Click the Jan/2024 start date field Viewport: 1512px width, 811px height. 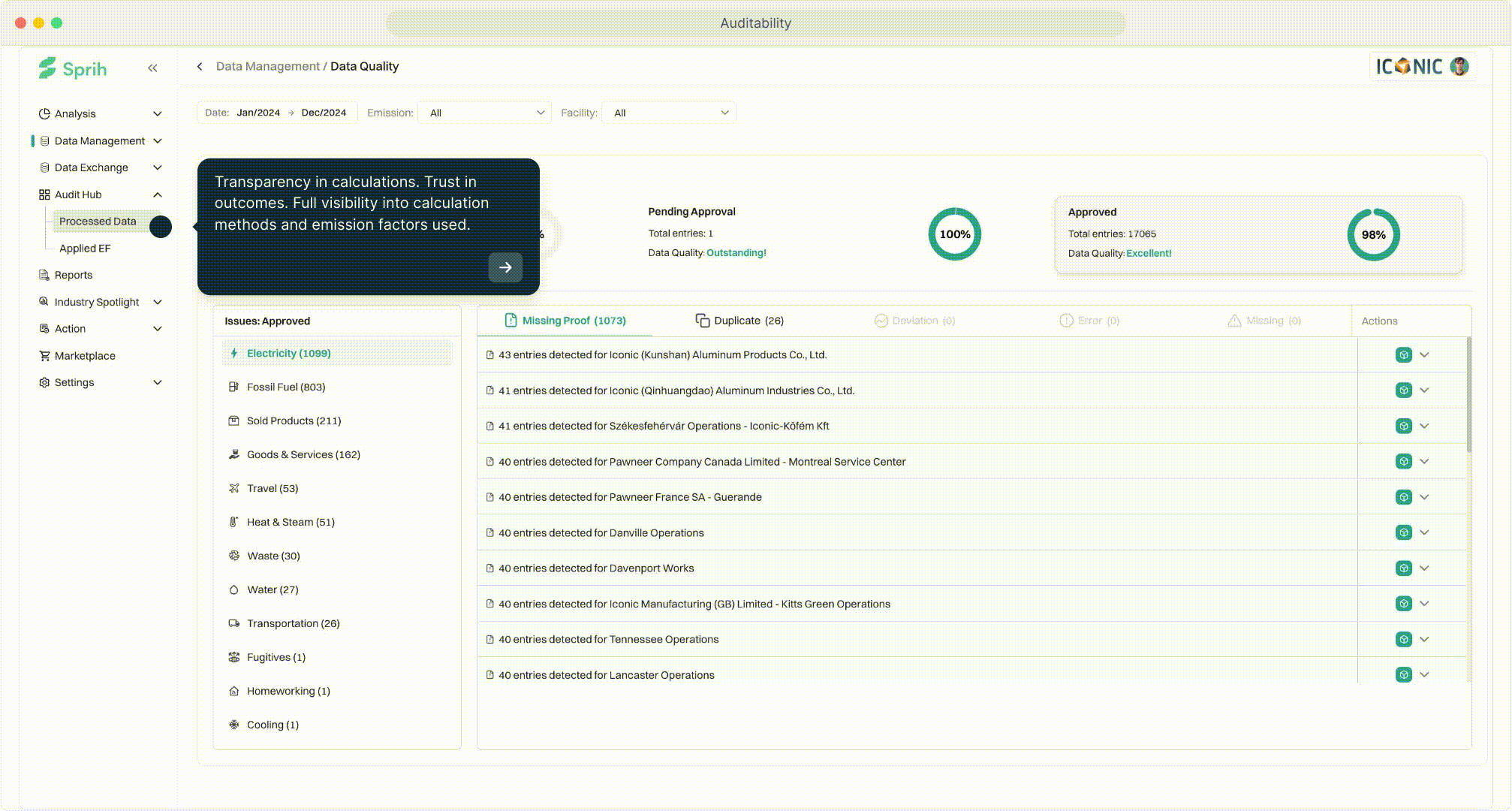point(258,113)
